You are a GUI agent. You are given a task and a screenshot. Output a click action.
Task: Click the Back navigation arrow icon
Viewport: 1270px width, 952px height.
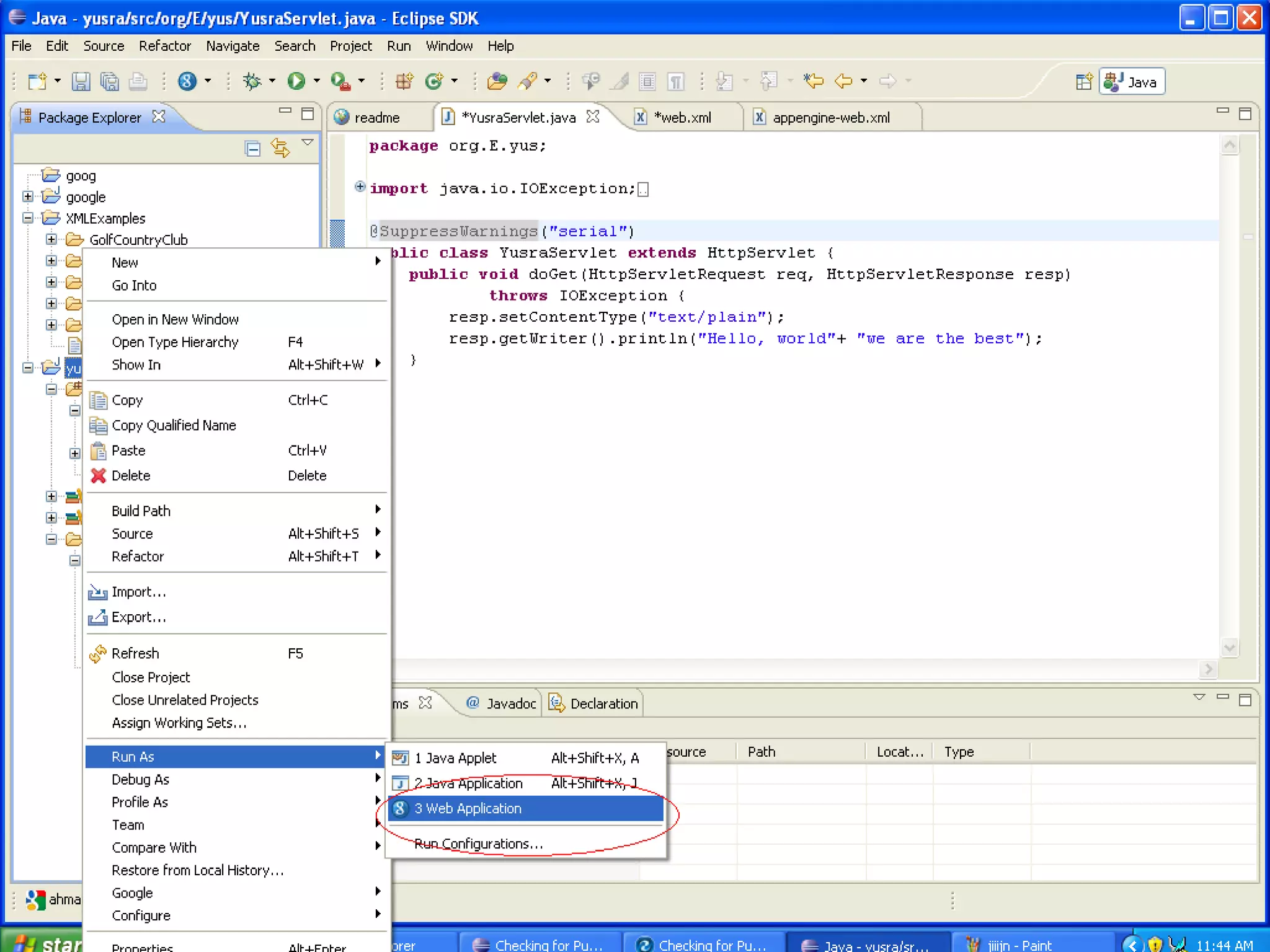click(843, 81)
